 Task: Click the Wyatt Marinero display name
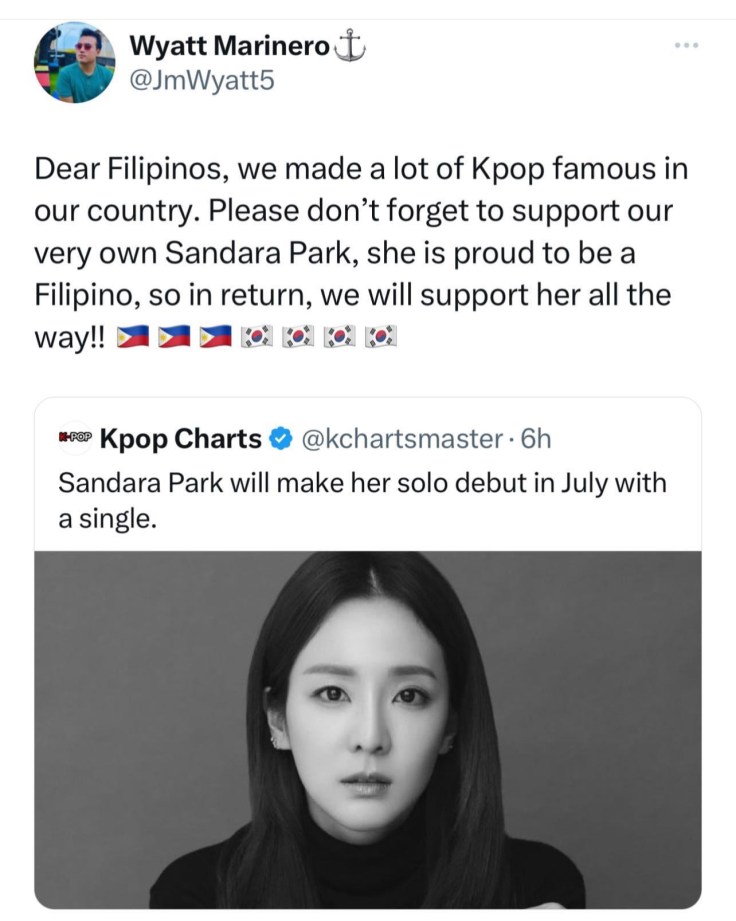click(x=229, y=45)
